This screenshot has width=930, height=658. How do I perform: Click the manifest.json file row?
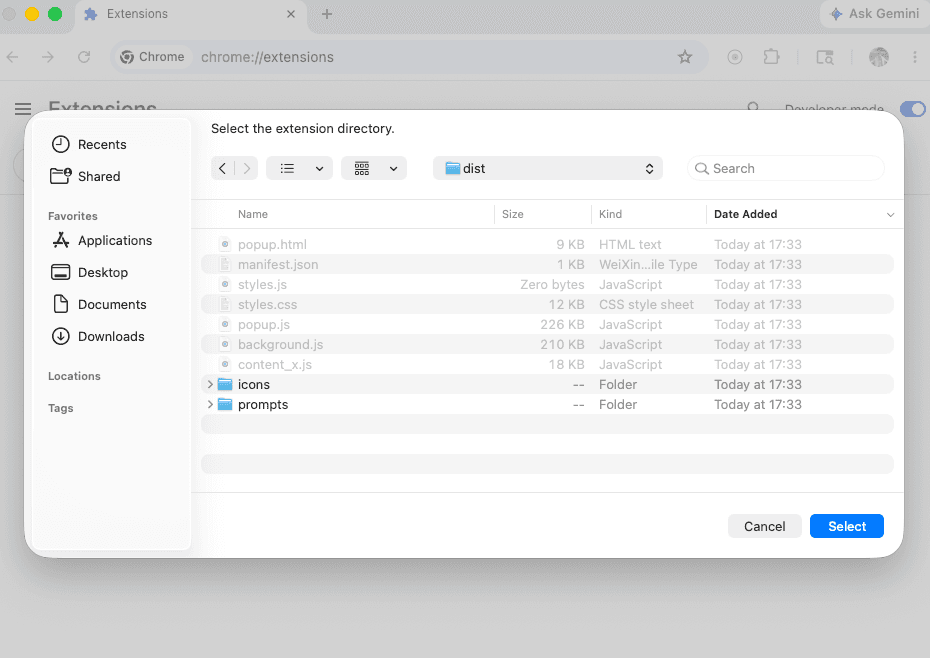click(547, 265)
